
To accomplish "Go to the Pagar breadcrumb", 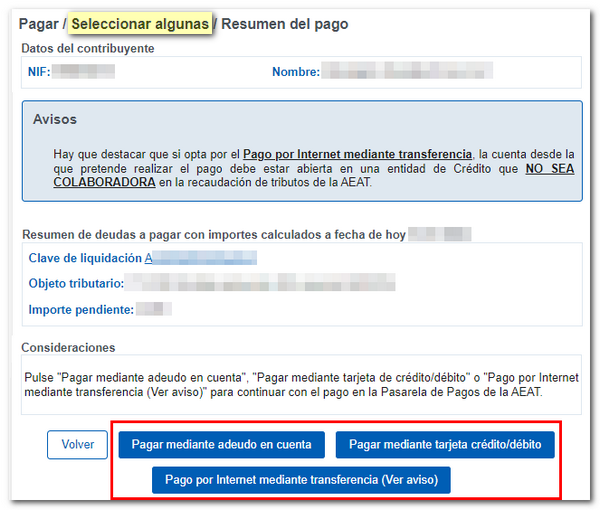I will click(x=39, y=22).
